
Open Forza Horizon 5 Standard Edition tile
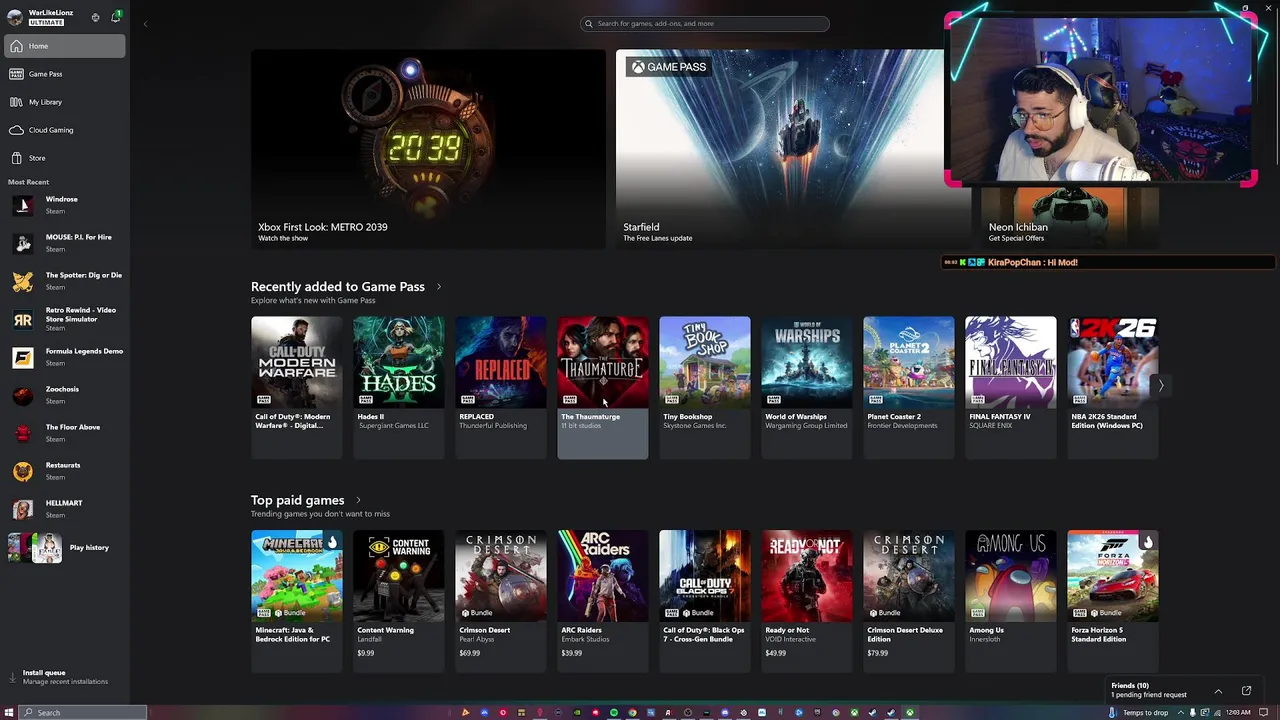1112,601
